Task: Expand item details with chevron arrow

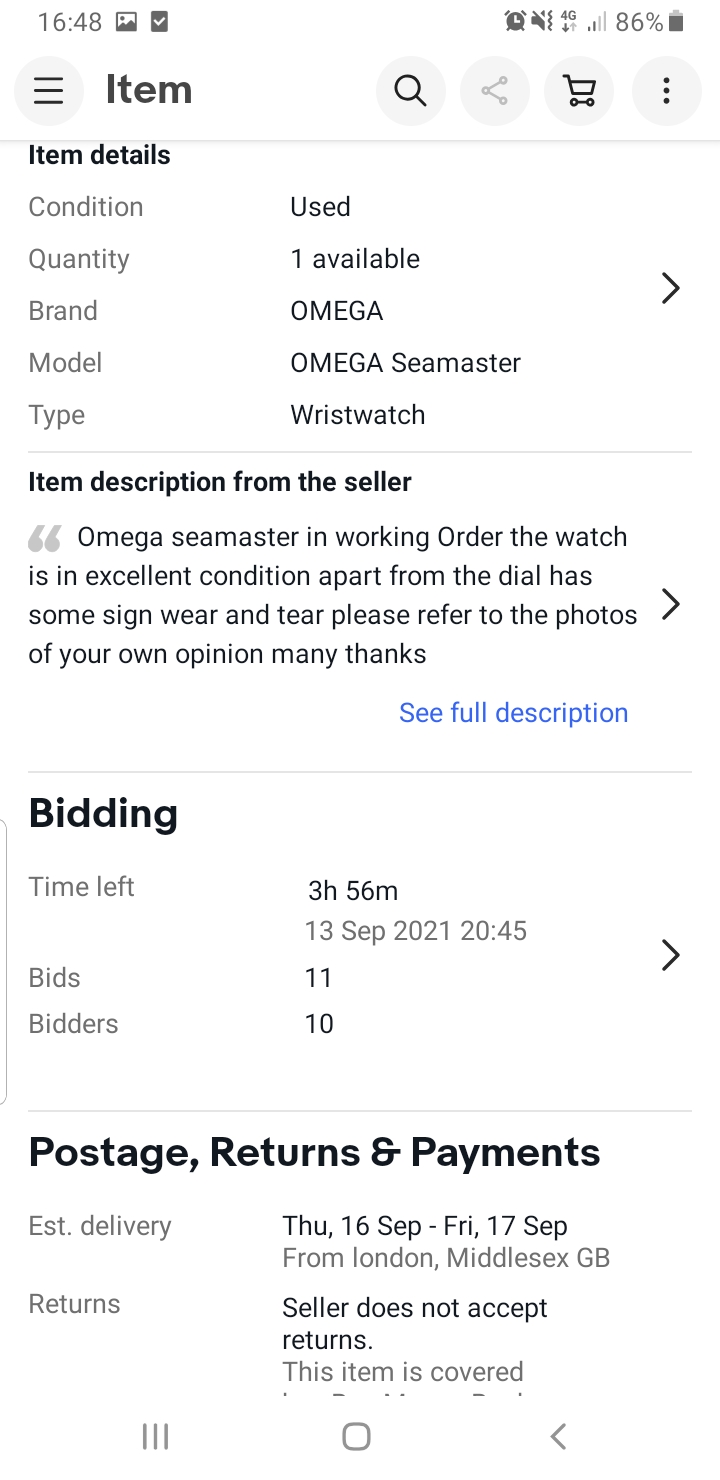Action: point(671,289)
